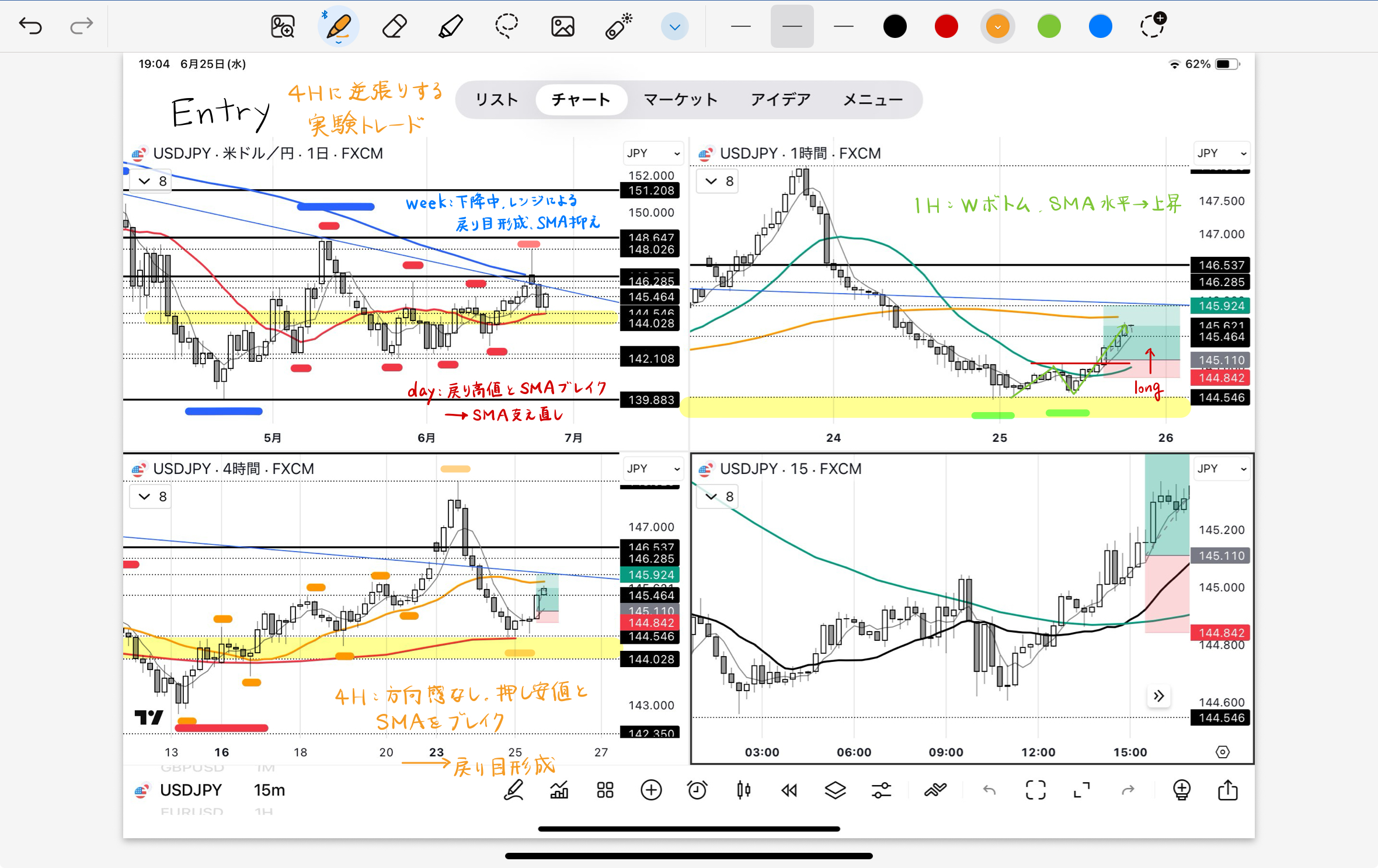This screenshot has height=868, width=1378.
Task: Click the 144.842 stop label on 15-minute chart
Action: click(1220, 633)
